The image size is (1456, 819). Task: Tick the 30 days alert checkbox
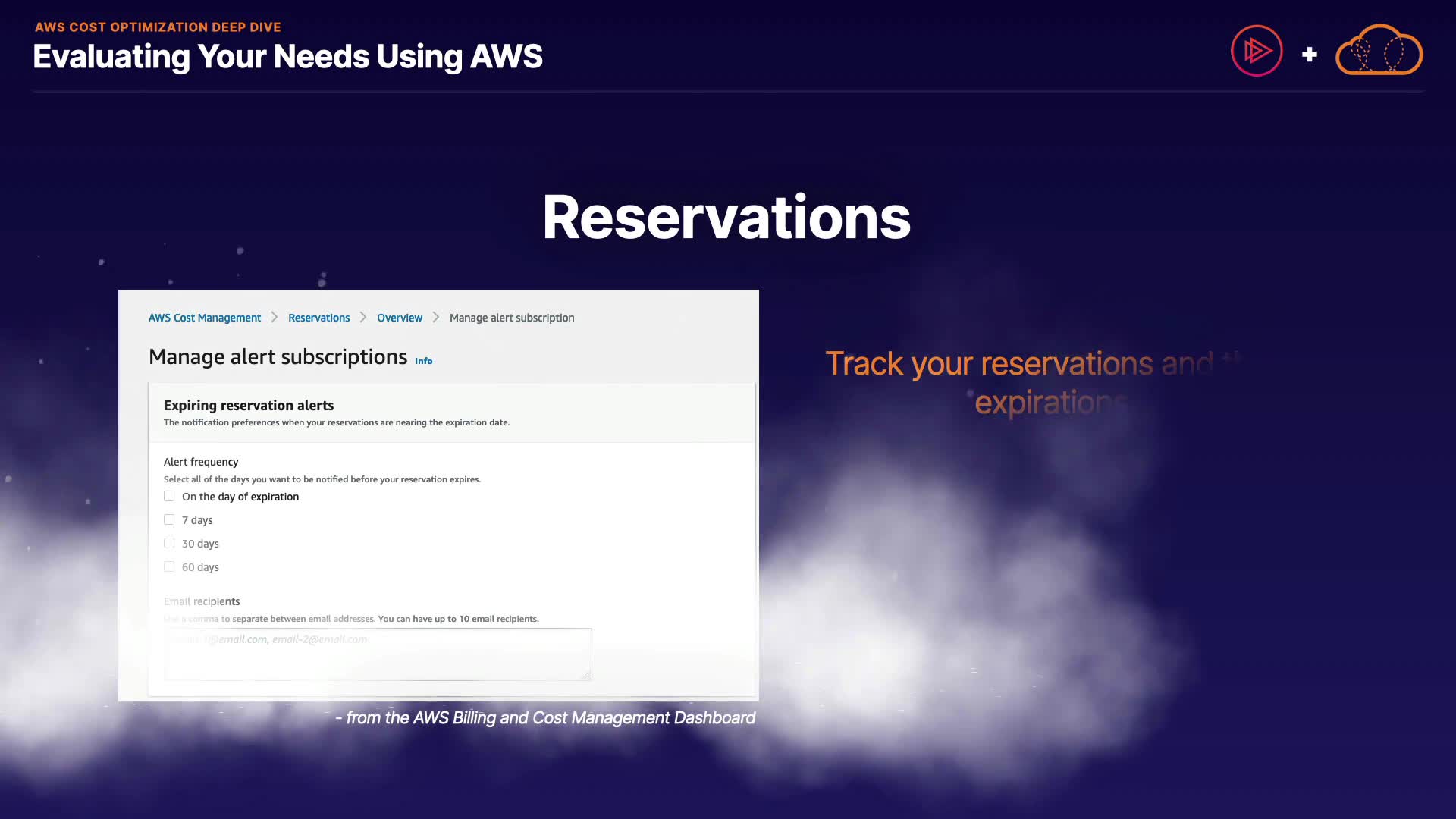169,543
